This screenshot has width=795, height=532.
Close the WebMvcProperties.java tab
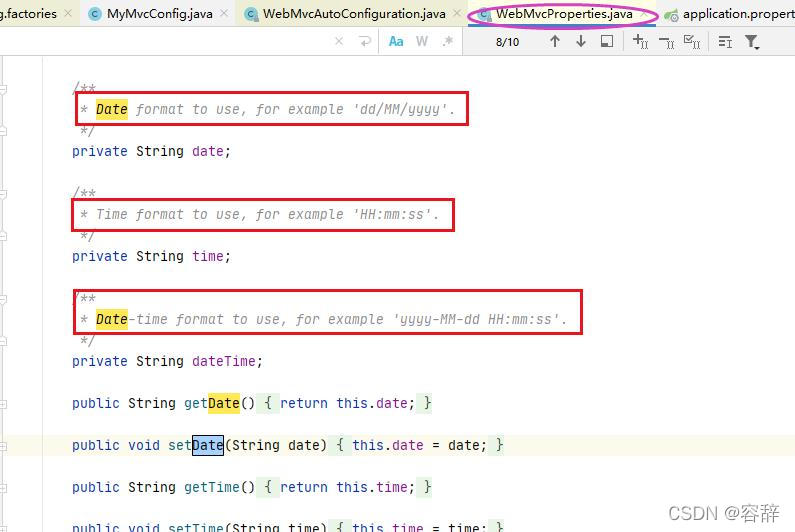(644, 14)
